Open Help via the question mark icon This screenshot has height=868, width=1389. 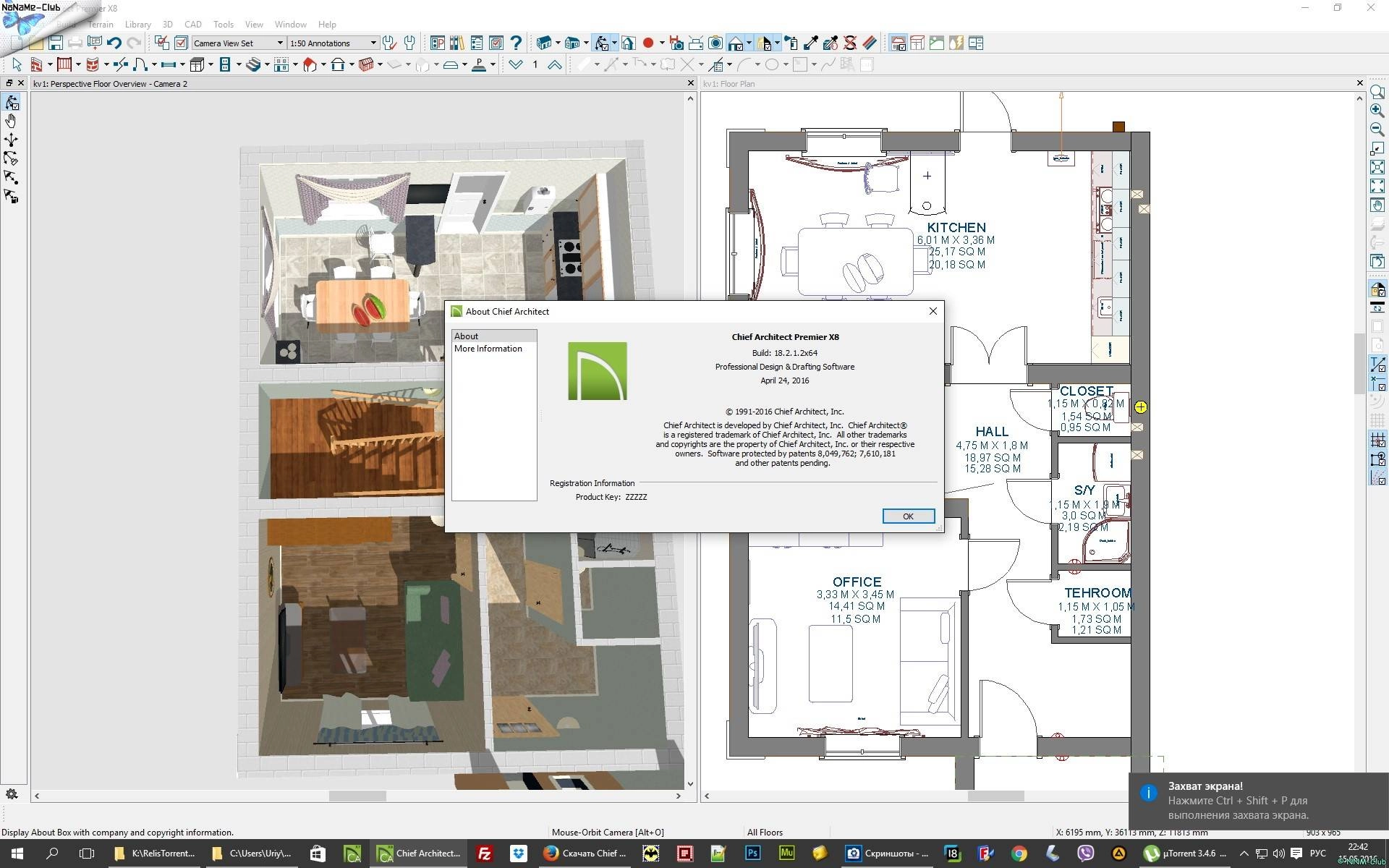pyautogui.click(x=516, y=43)
